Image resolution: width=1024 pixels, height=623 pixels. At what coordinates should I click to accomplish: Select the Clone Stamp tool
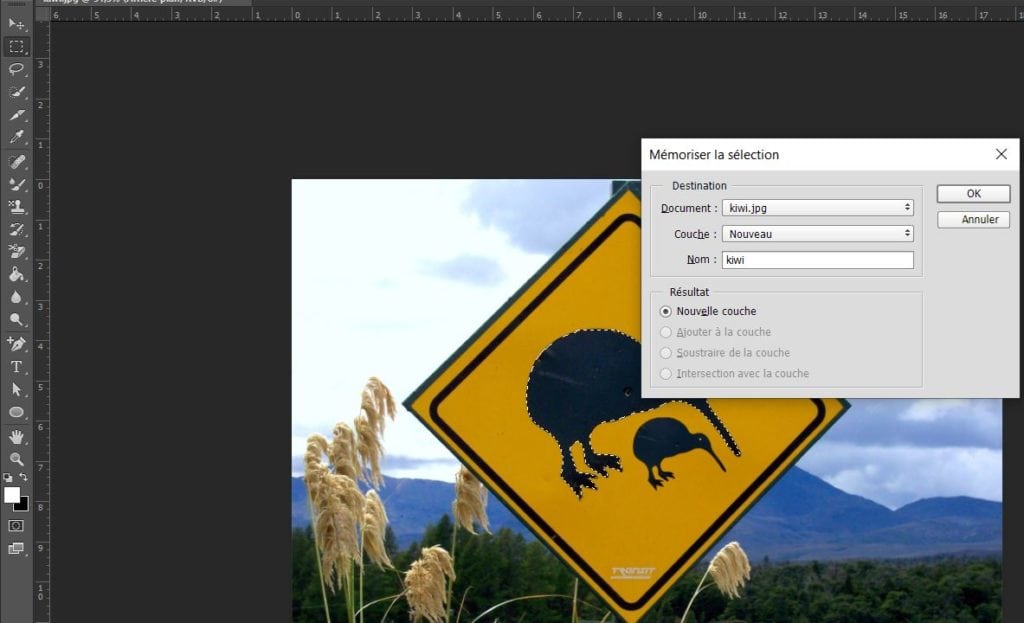point(16,206)
